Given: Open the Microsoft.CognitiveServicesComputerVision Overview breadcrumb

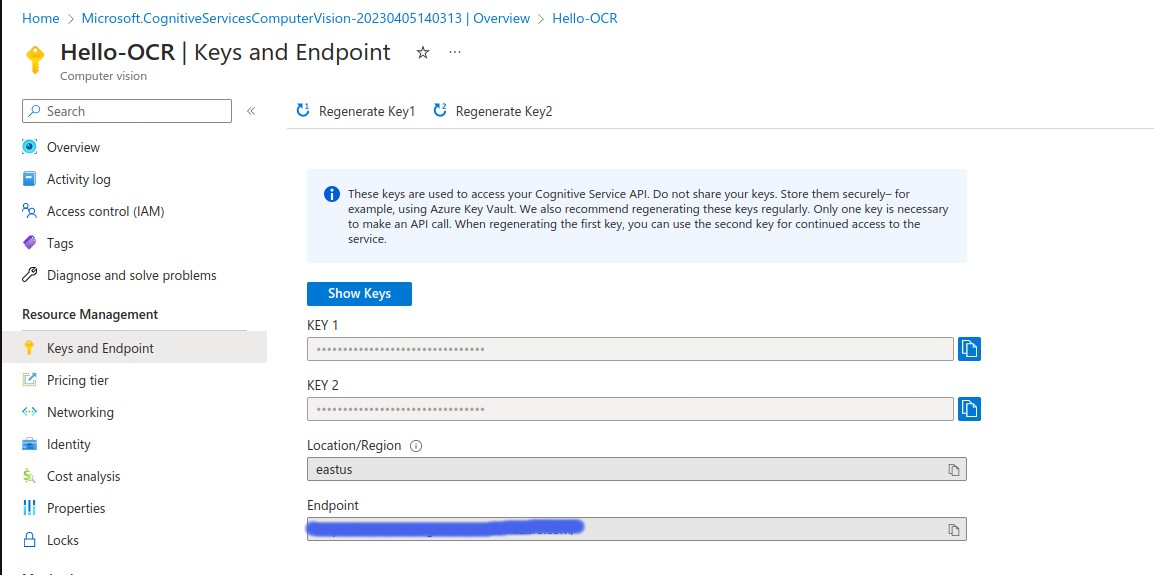Looking at the screenshot, I should coord(305,18).
